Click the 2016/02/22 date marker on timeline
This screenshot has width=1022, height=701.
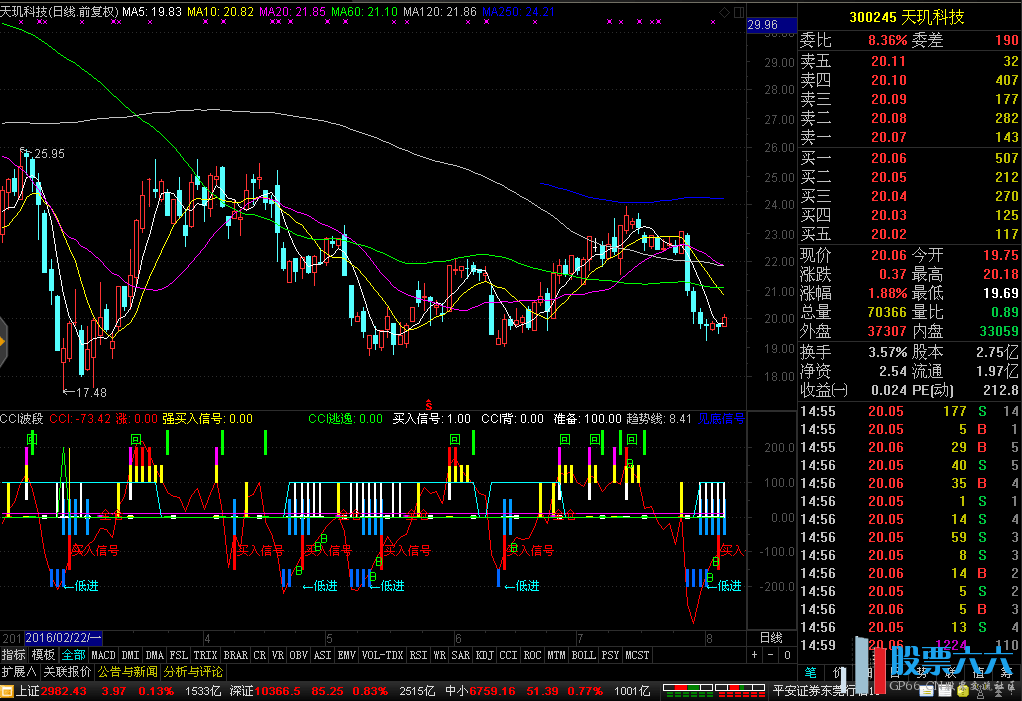(64, 637)
